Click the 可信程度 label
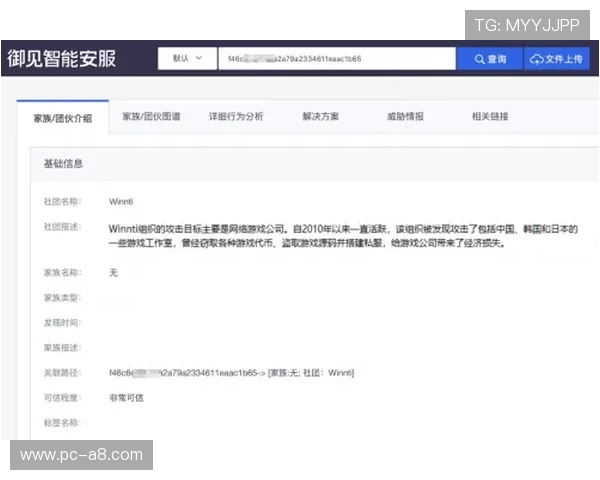Screen dimensions: 600x480 point(62,398)
